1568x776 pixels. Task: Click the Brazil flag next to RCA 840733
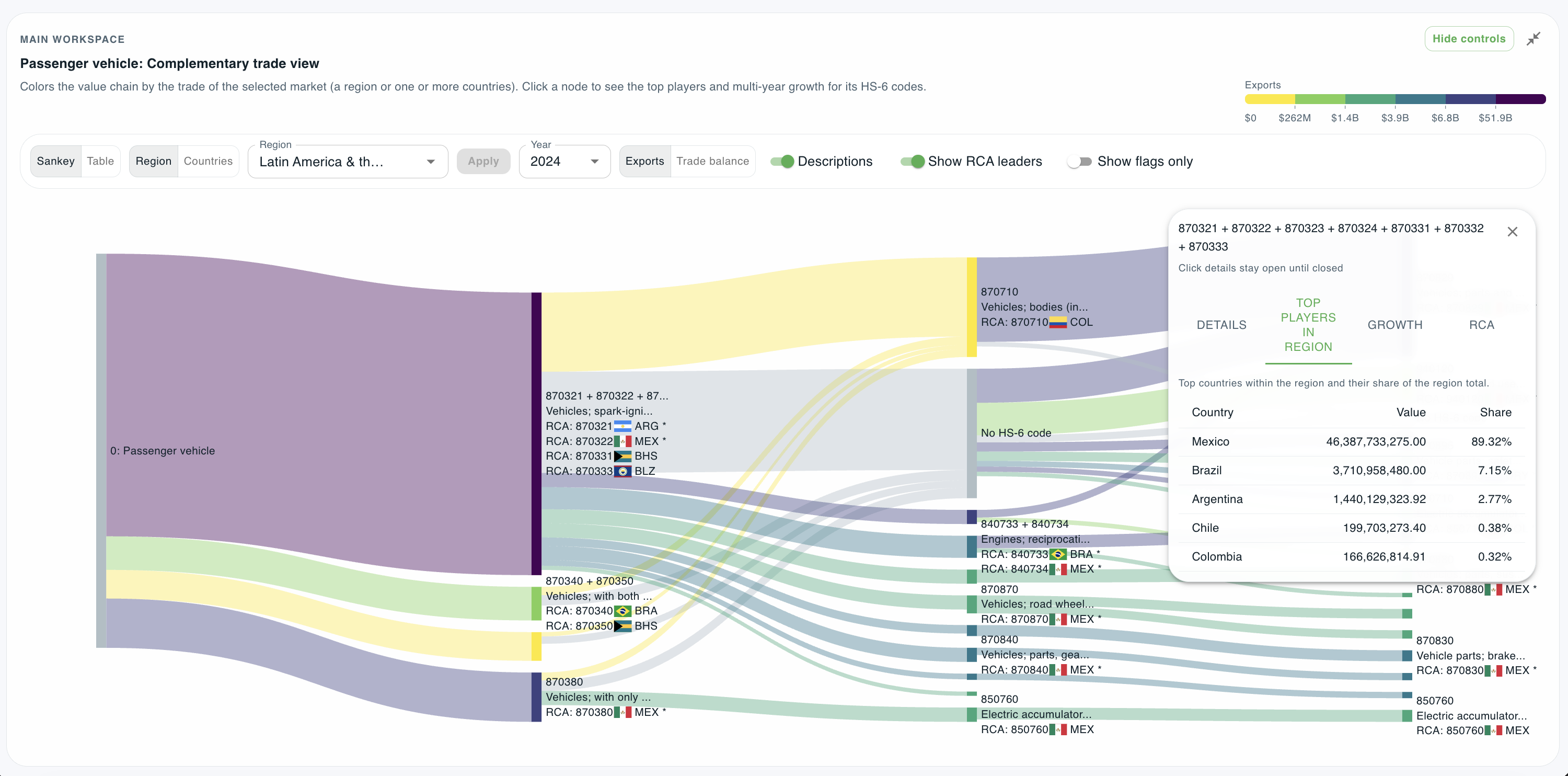[x=1058, y=554]
